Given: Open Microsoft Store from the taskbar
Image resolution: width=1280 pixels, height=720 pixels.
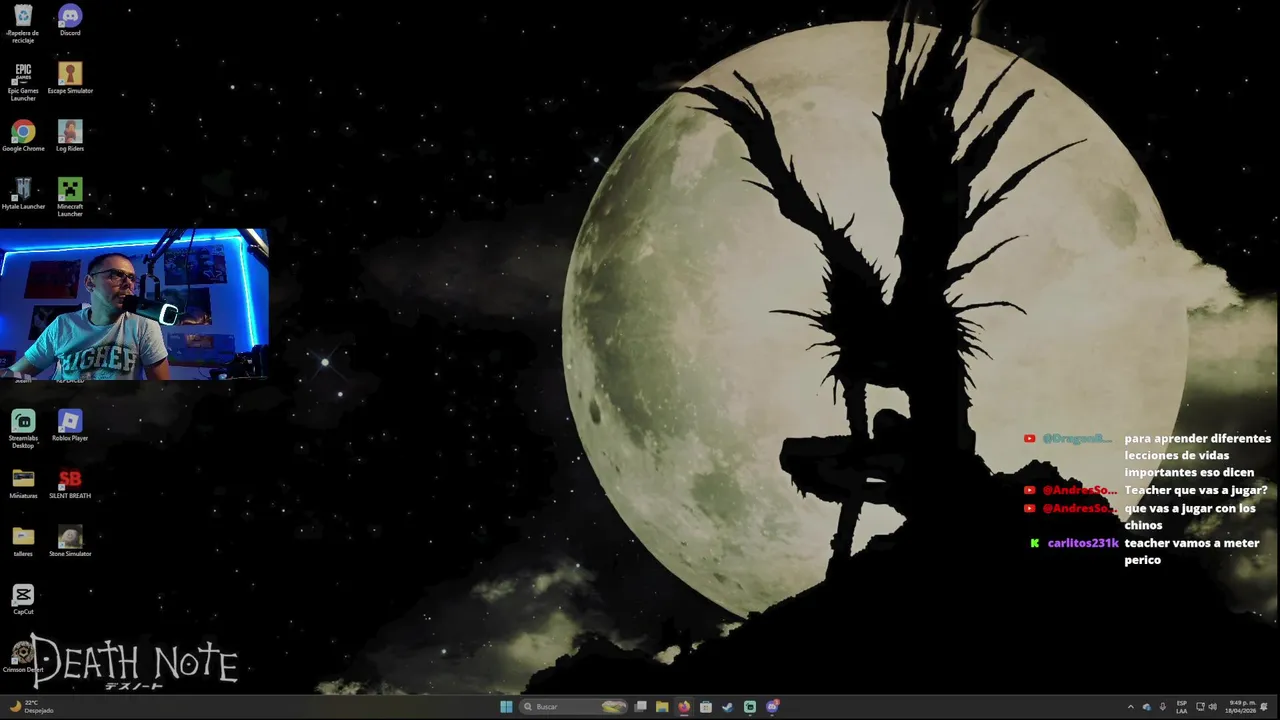Looking at the screenshot, I should tap(706, 707).
